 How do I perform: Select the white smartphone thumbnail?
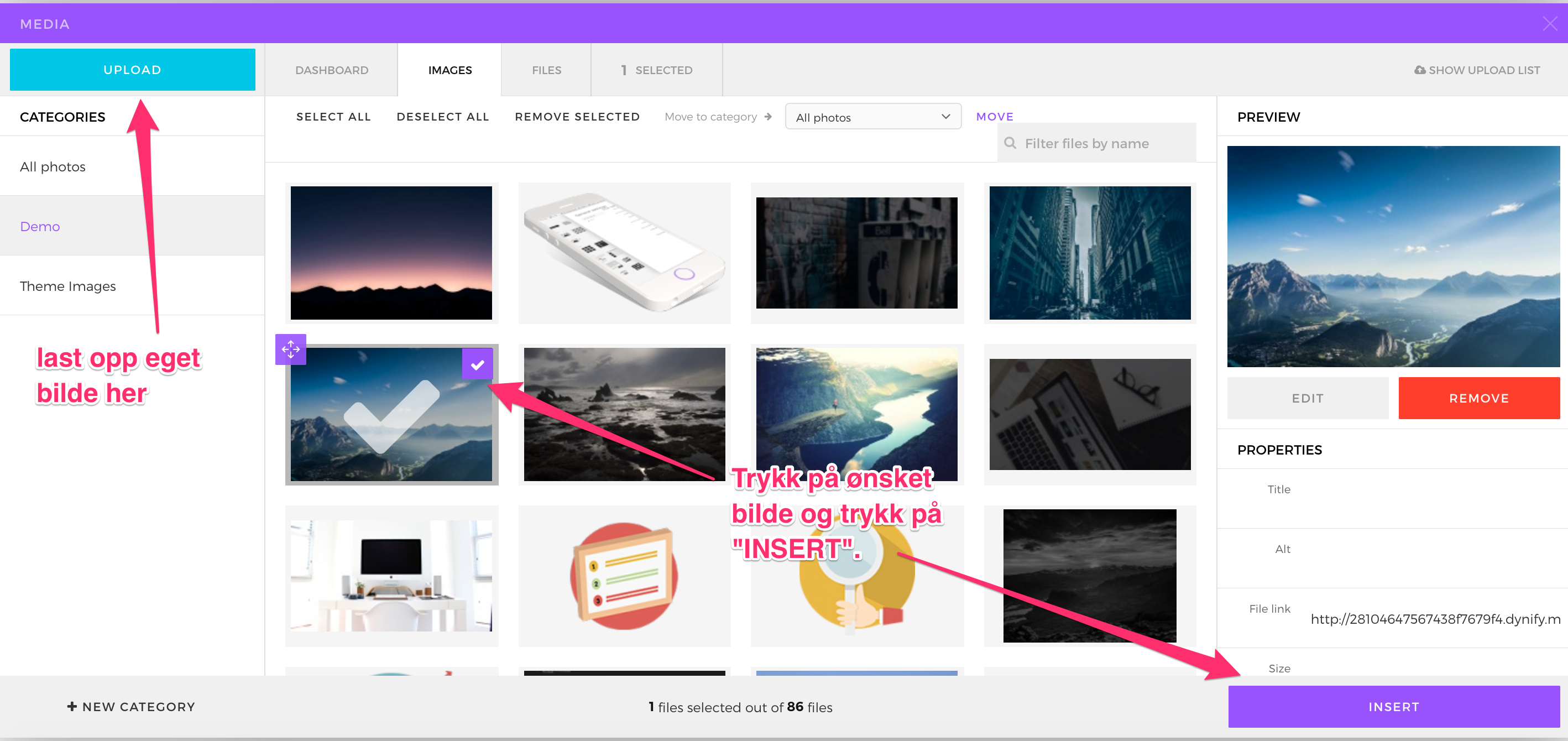624,253
